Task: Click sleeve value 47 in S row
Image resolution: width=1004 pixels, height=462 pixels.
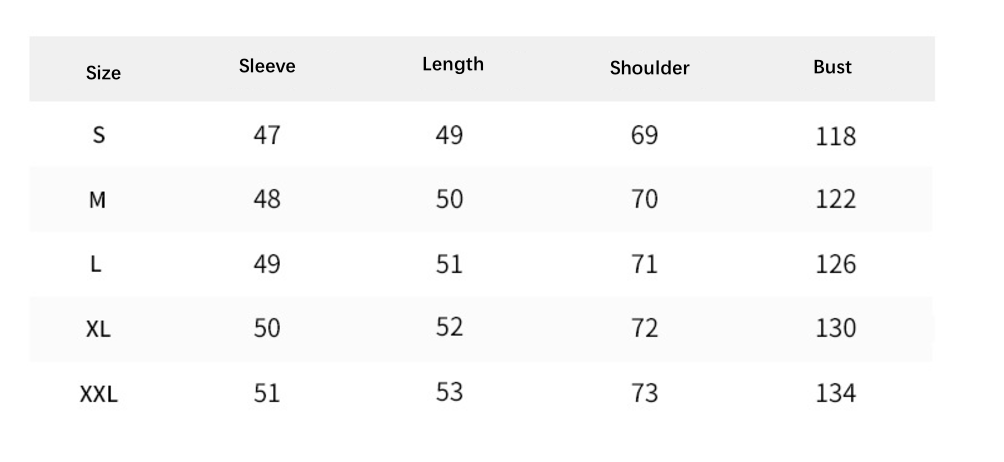Action: point(266,135)
